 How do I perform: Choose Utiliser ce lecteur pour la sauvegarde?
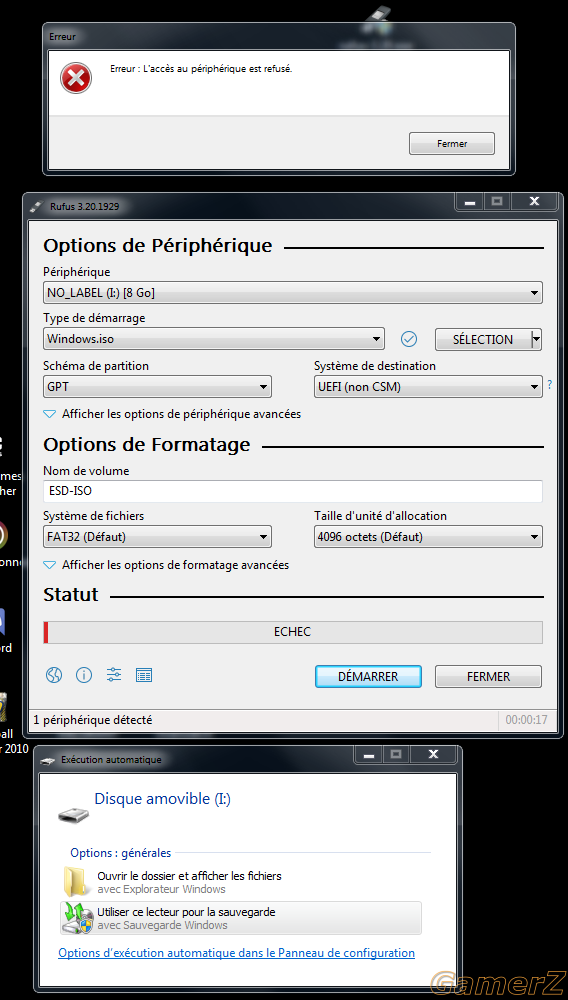(241, 918)
